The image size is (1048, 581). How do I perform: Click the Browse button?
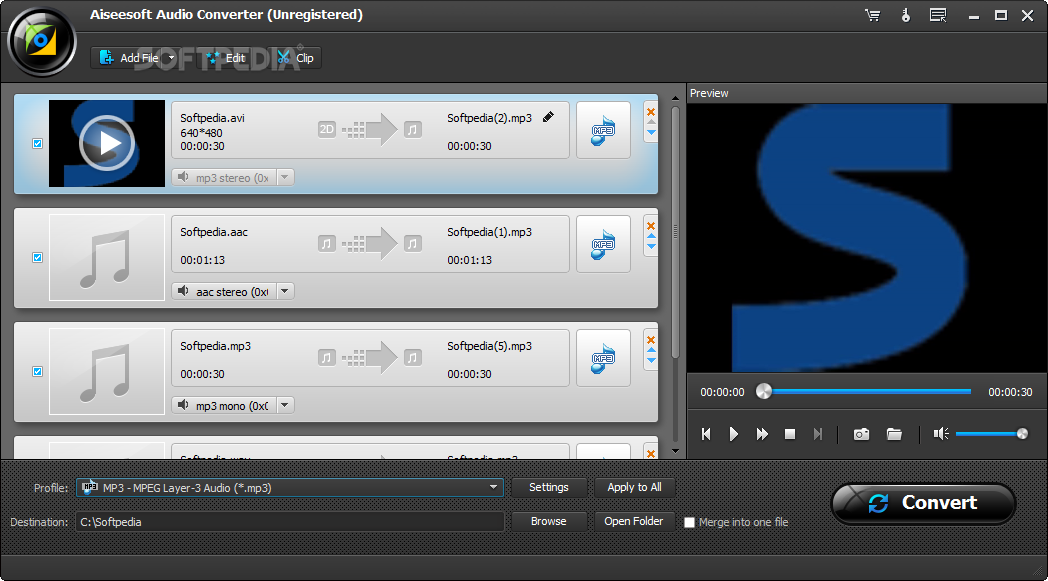click(x=549, y=521)
